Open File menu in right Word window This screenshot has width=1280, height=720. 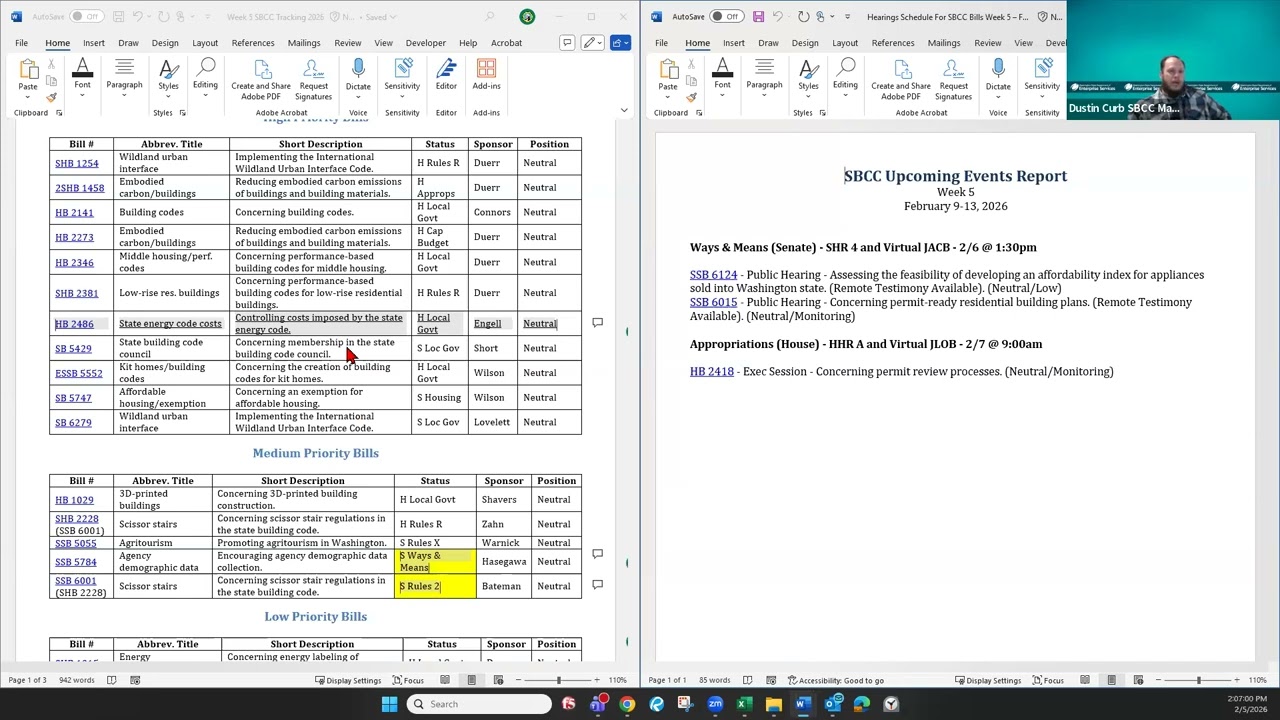pos(661,43)
